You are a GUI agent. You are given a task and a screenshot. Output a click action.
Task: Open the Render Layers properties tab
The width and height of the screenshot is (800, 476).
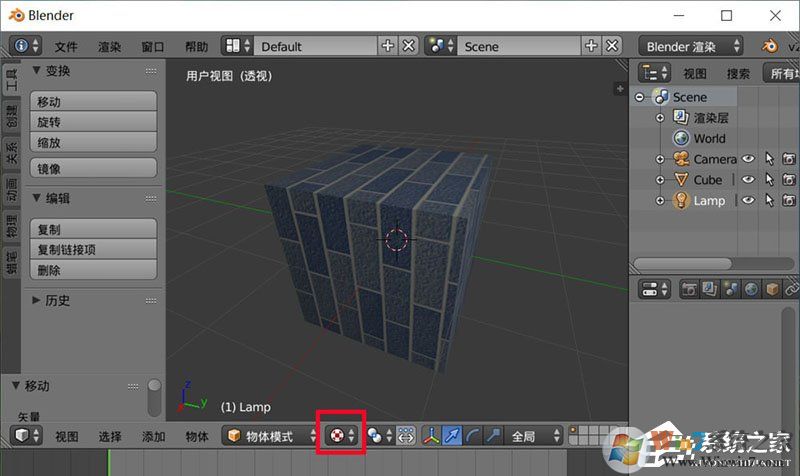pos(710,289)
